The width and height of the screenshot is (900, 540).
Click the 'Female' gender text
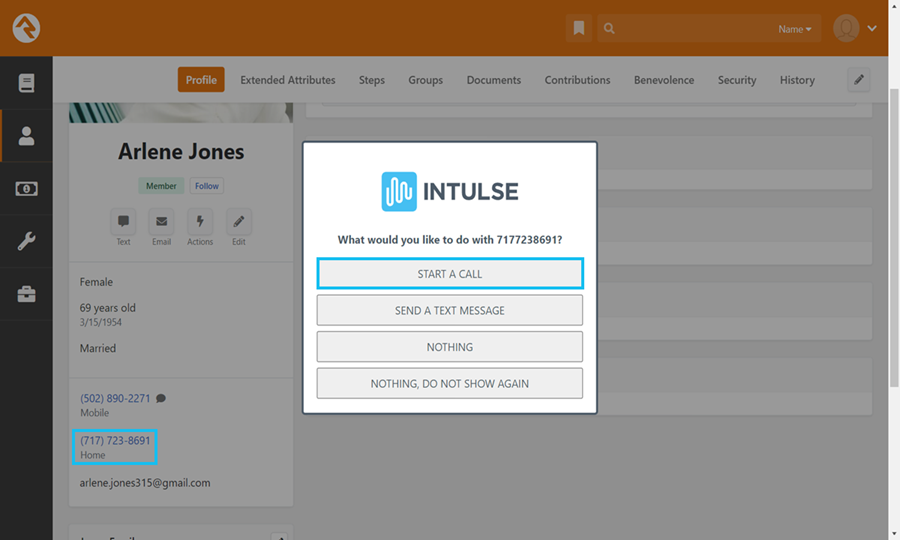tap(96, 282)
